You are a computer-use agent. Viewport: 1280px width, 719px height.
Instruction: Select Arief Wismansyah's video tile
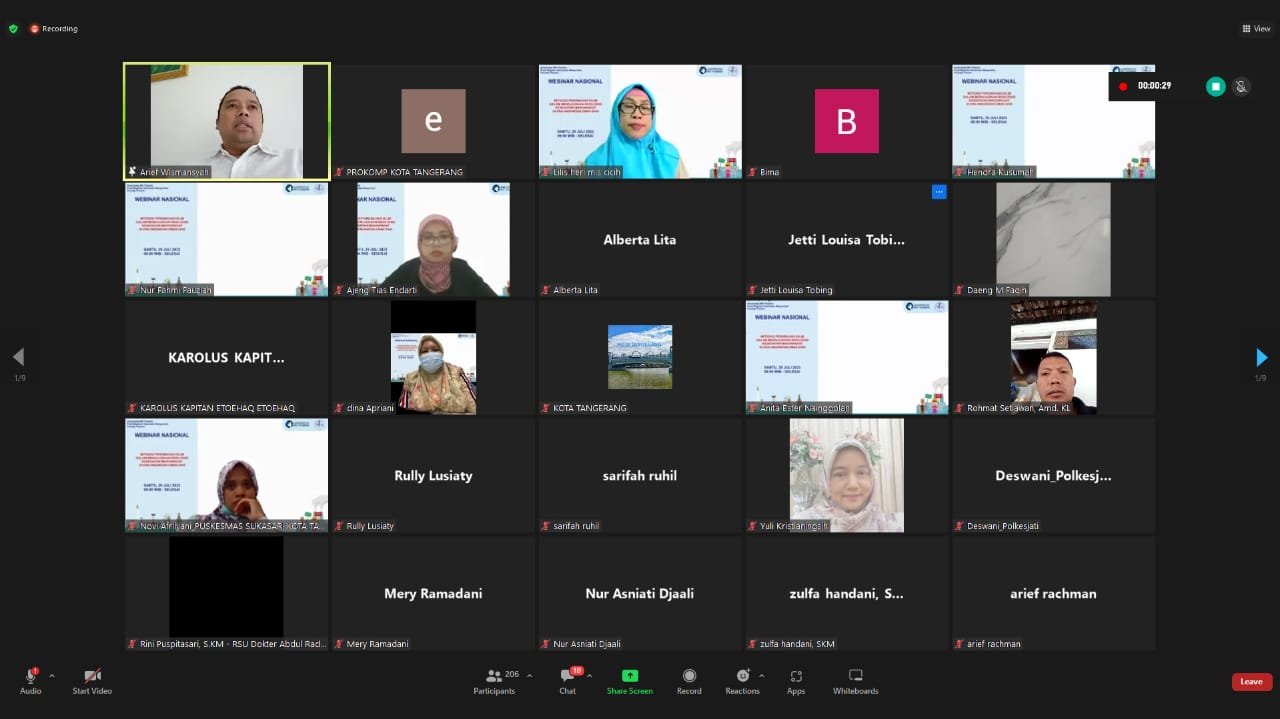click(227, 121)
